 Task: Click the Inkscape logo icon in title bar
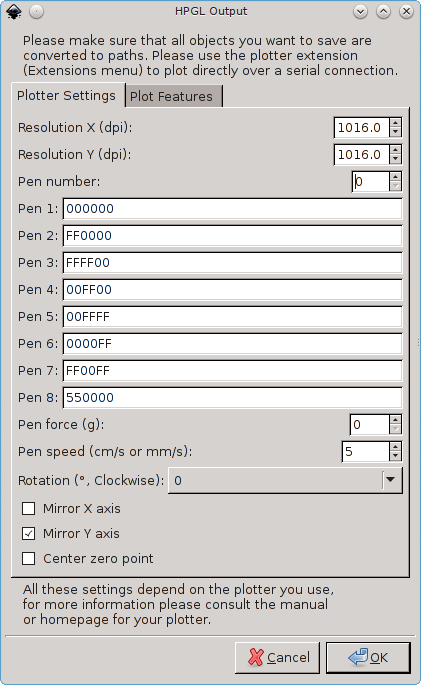[x=14, y=11]
